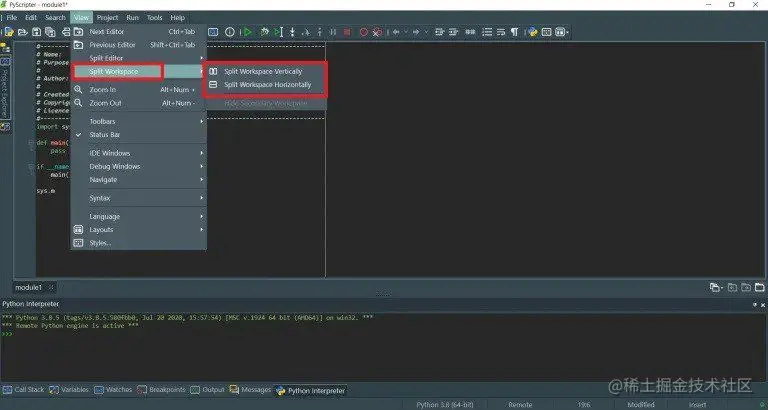The width and height of the screenshot is (768, 410).
Task: Click the Clear All Breakpoints icon
Action: pos(377,32)
